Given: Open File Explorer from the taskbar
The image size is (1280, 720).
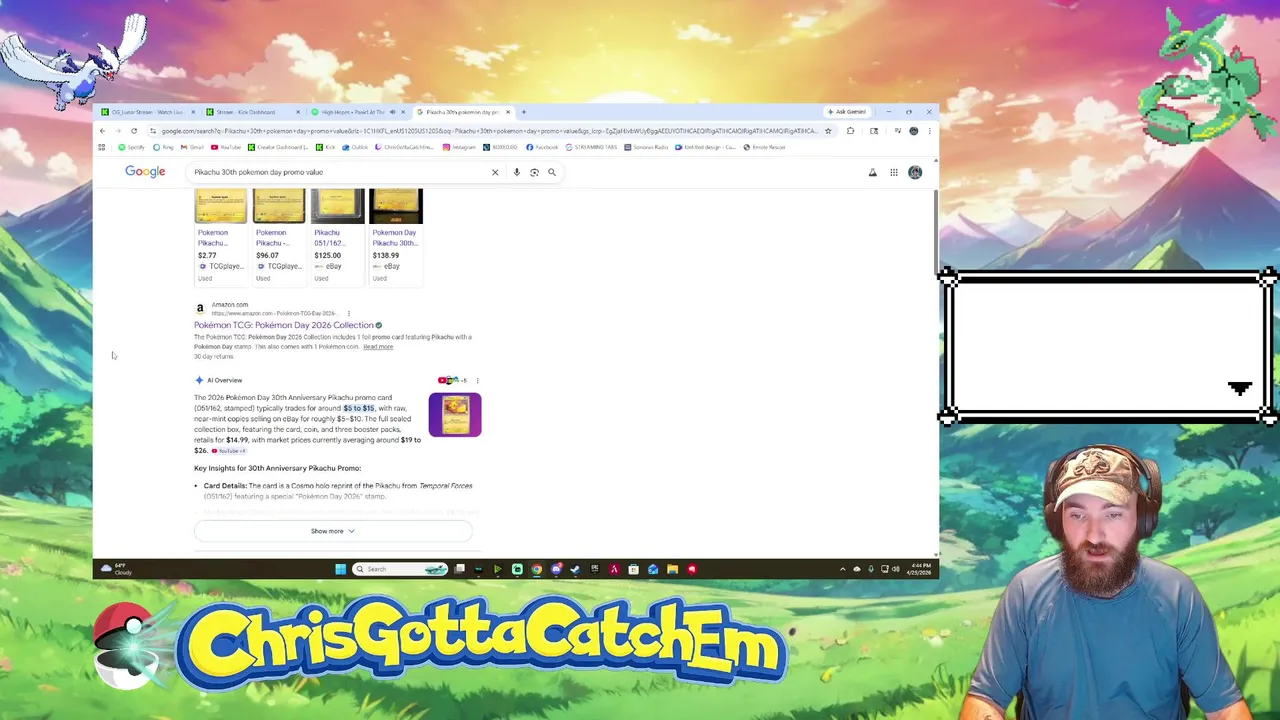Looking at the screenshot, I should point(672,569).
